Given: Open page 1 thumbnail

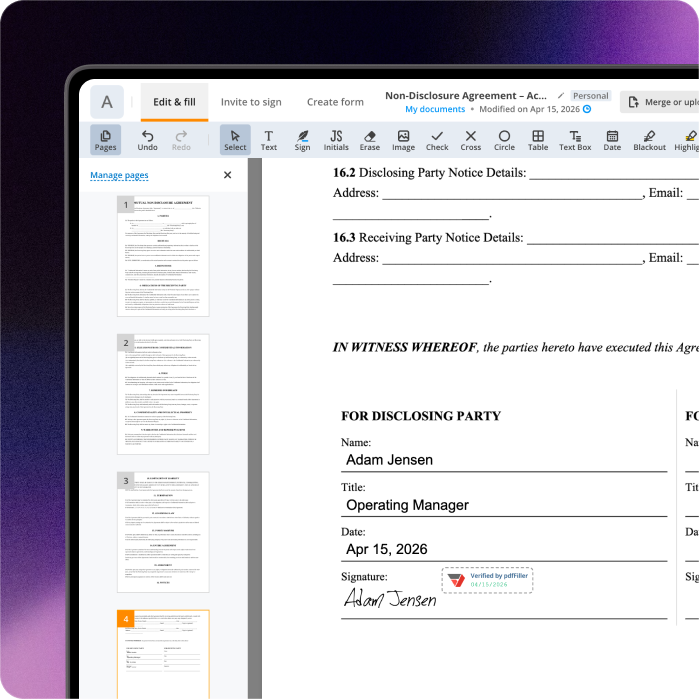Looking at the screenshot, I should (163, 256).
